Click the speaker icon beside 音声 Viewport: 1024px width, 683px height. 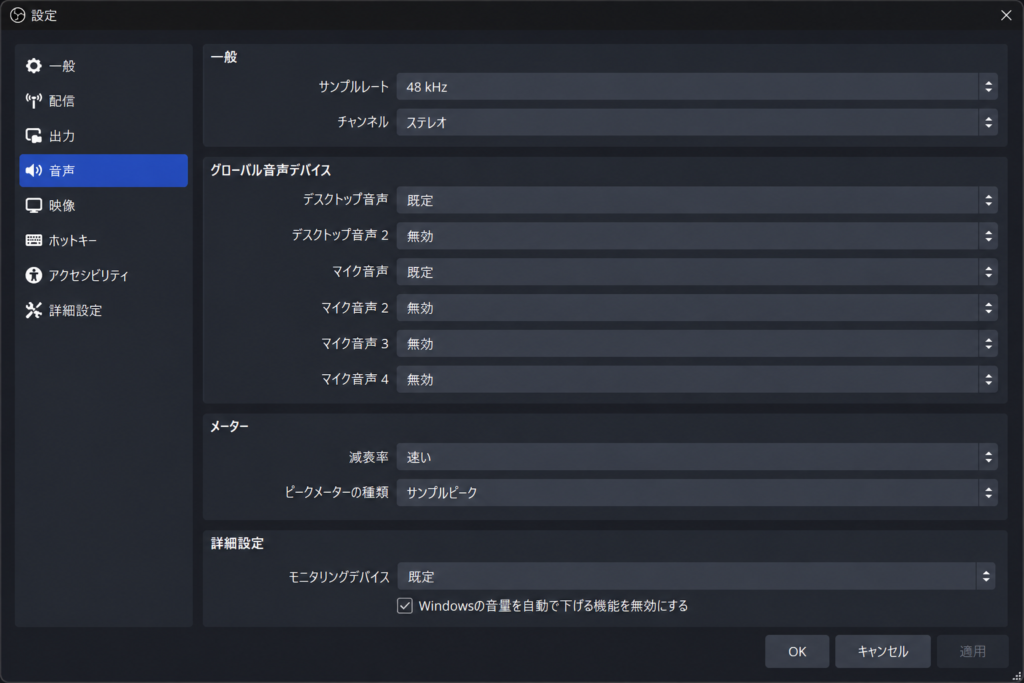[33, 170]
